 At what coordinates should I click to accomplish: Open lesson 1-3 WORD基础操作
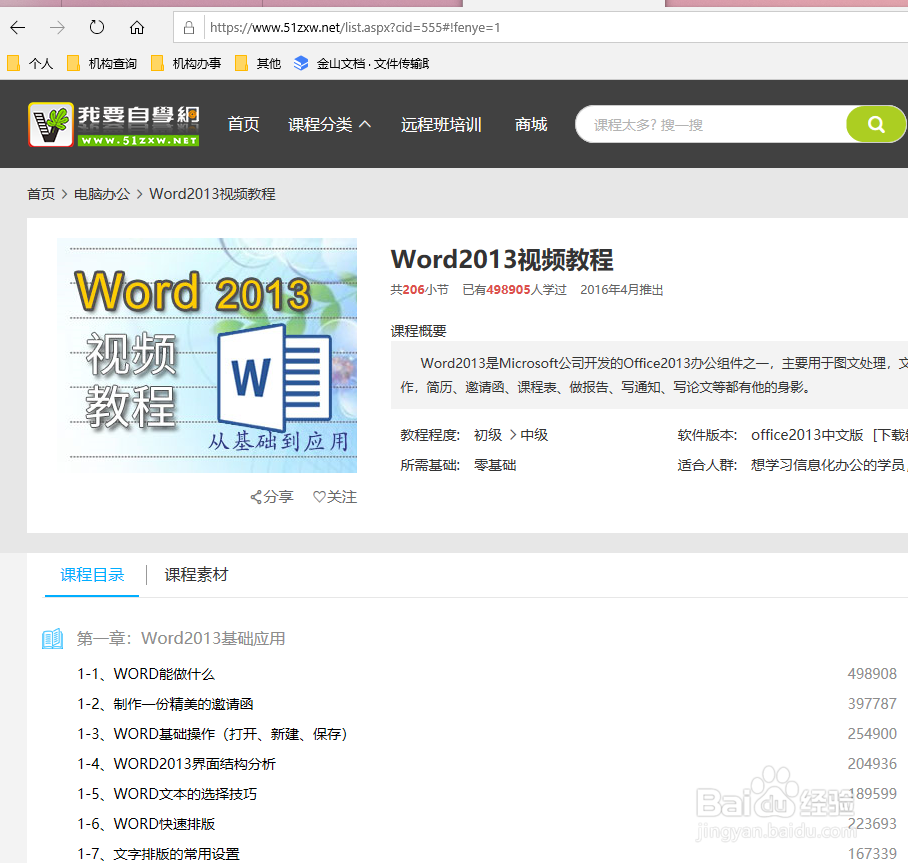click(213, 734)
